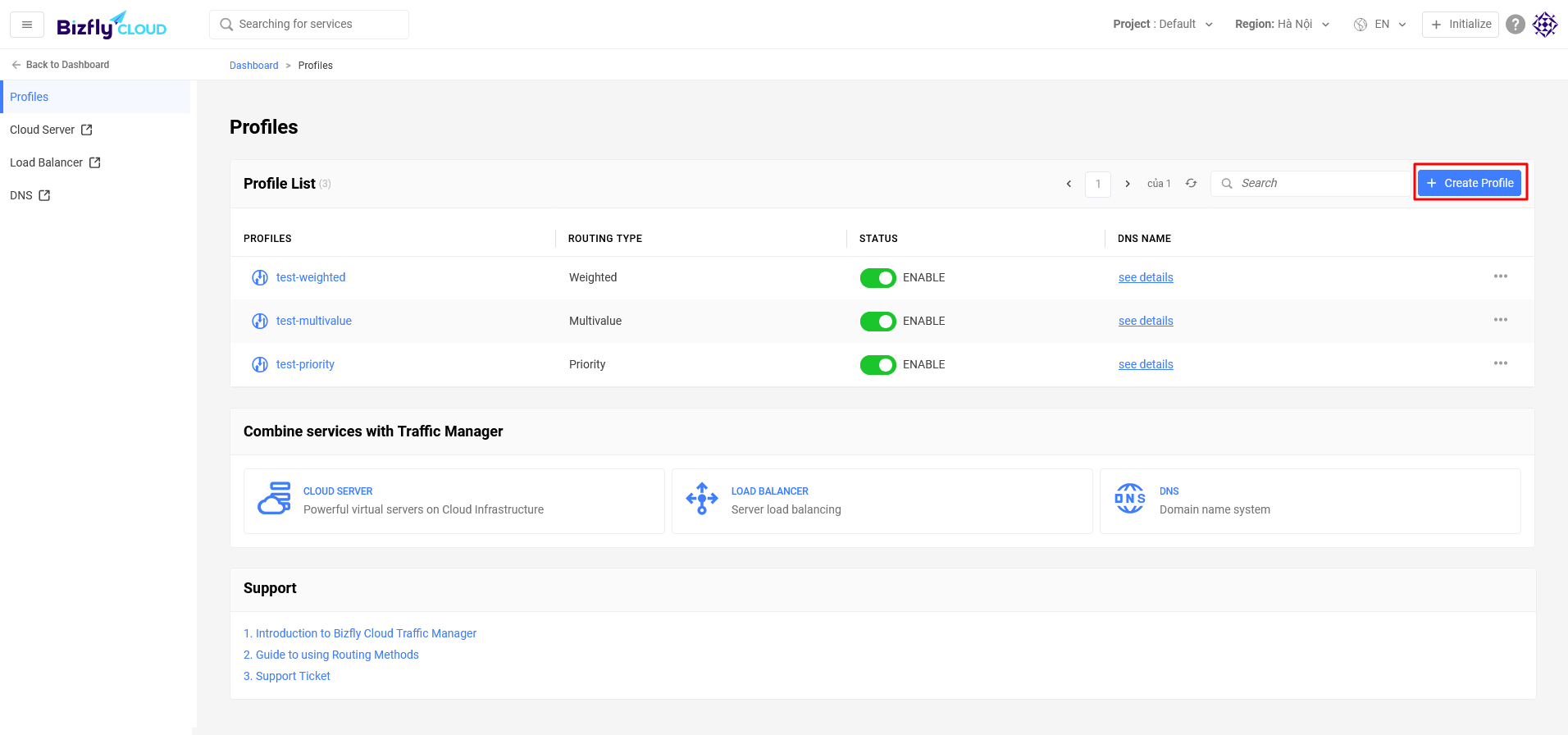
Task: Click the Create Profile button
Action: 1470,183
